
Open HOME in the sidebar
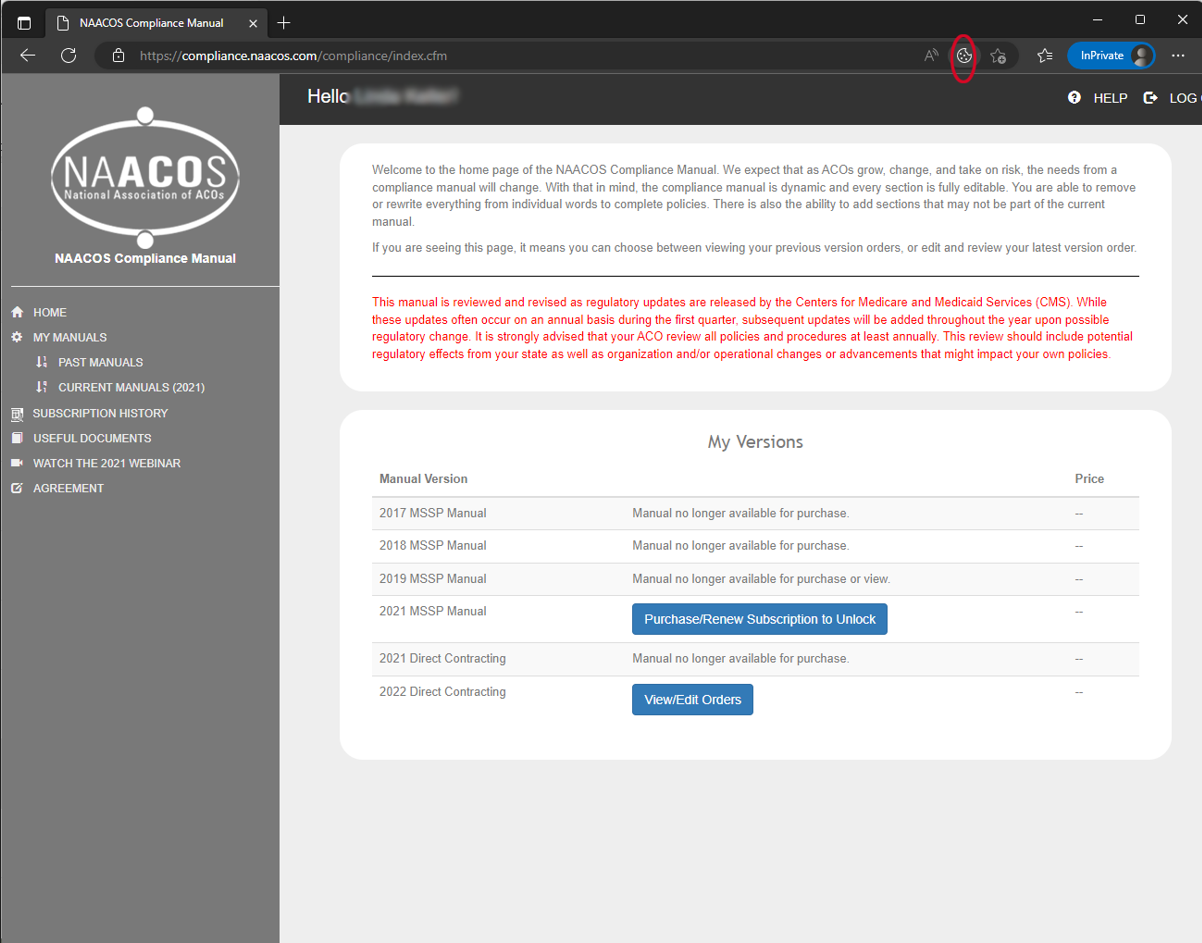coord(49,312)
